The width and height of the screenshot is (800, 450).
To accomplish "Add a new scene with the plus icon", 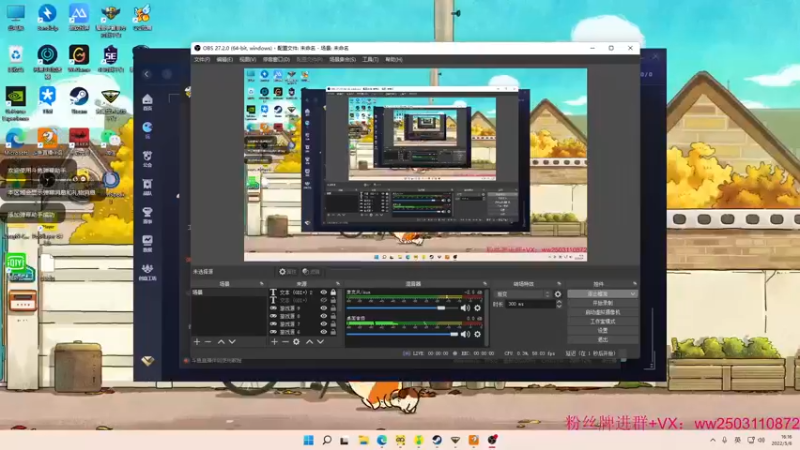I will click(x=197, y=342).
